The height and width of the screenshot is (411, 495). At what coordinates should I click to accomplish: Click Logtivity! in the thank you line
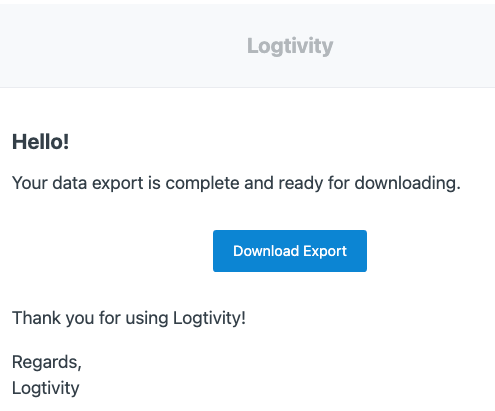[209, 318]
